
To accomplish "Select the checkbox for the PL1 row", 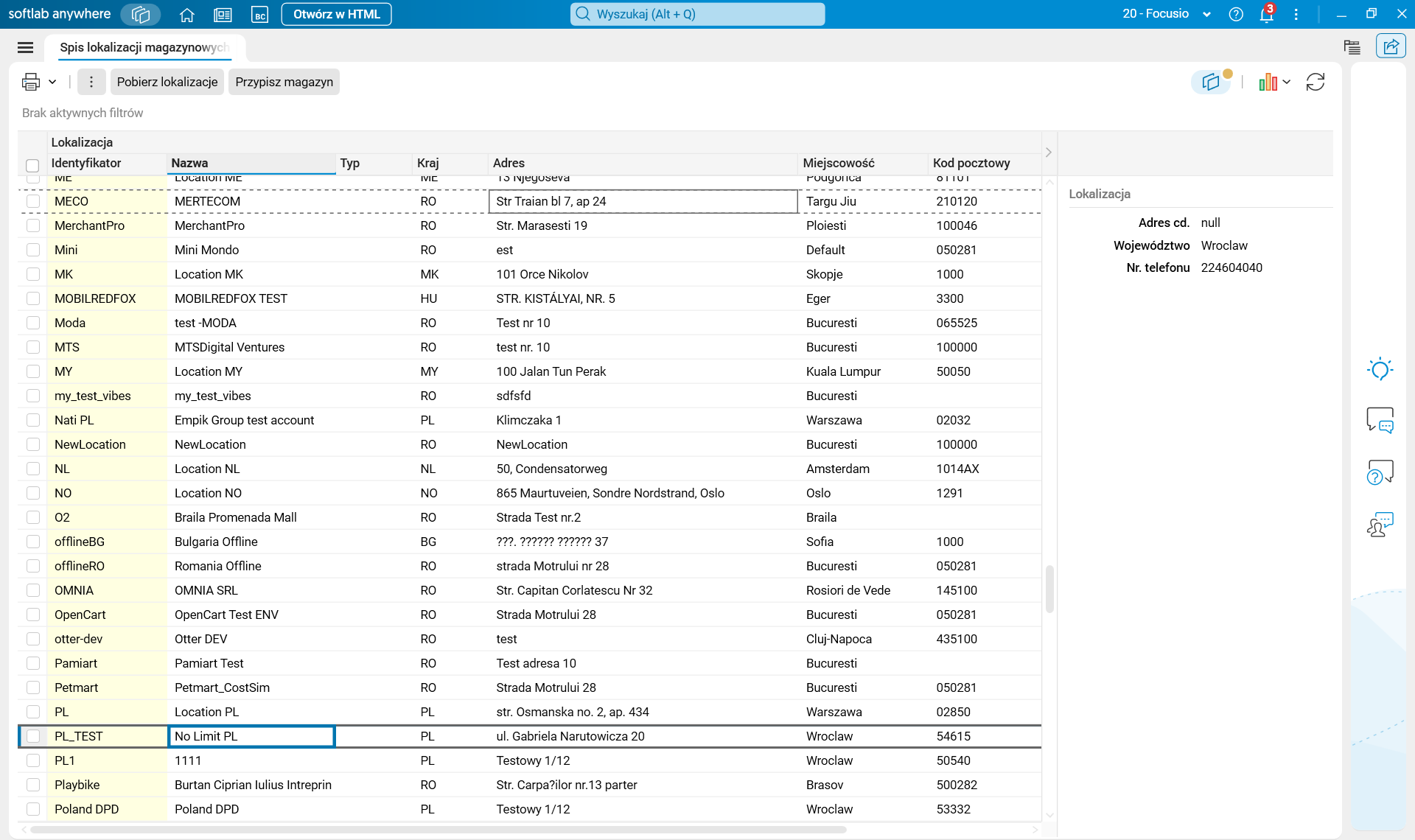I will (x=33, y=760).
